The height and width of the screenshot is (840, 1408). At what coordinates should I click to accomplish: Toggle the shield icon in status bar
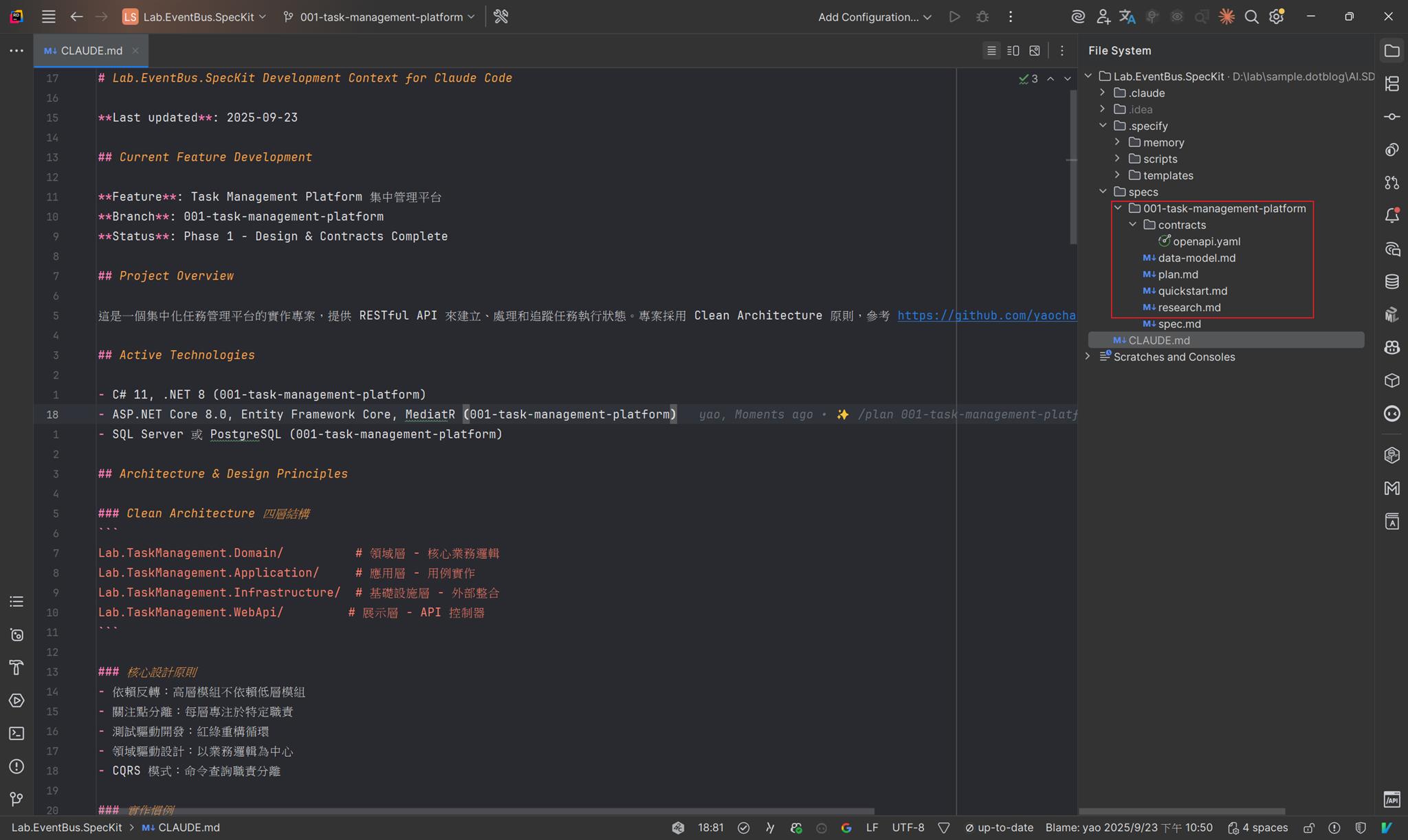pos(1361,828)
